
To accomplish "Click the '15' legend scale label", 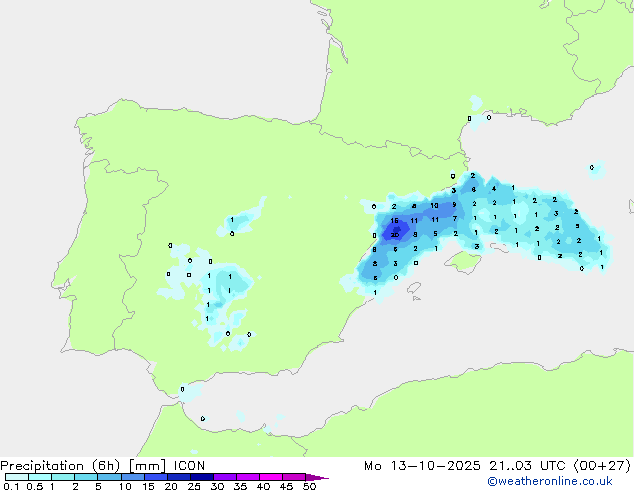I will pos(148,486).
